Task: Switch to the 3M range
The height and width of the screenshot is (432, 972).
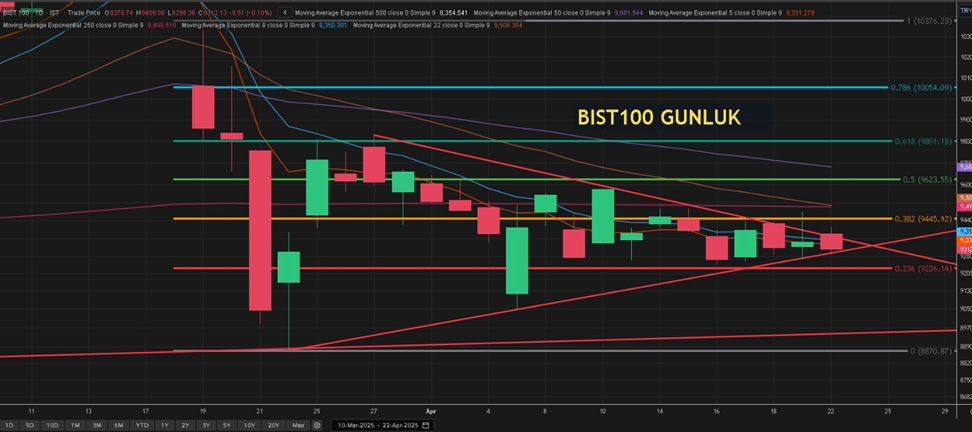Action: pos(96,425)
